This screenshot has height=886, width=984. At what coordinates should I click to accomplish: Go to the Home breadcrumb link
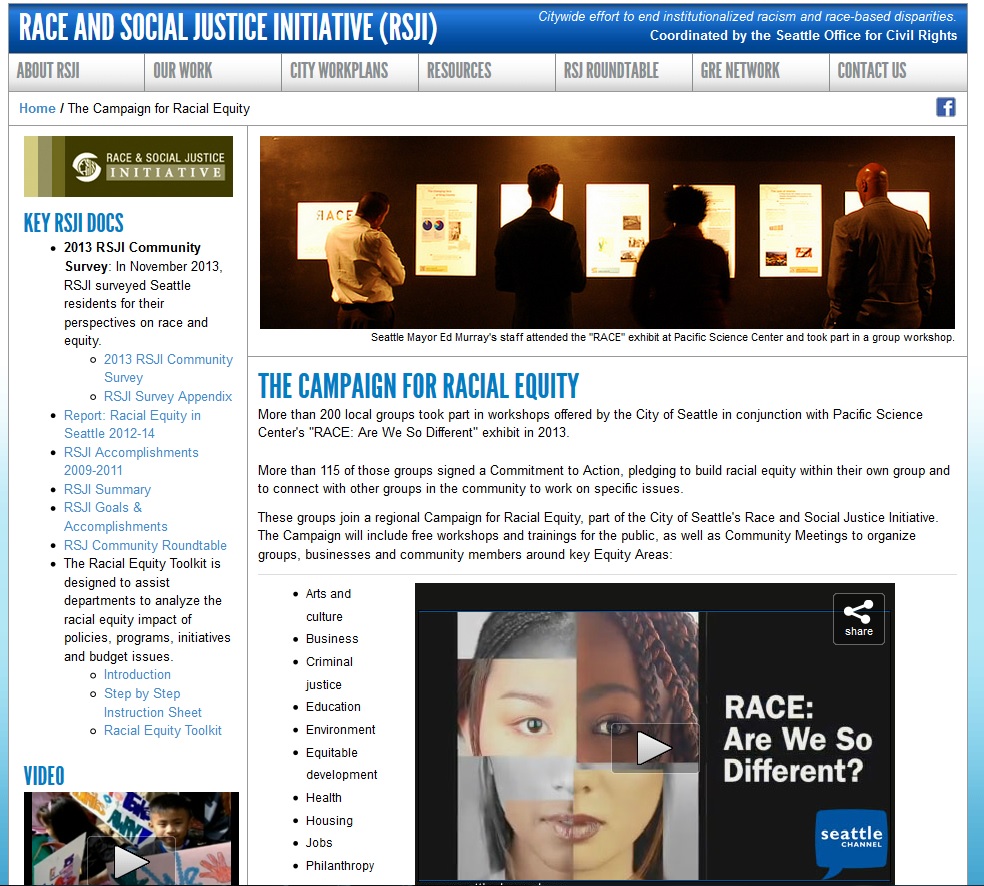click(37, 109)
